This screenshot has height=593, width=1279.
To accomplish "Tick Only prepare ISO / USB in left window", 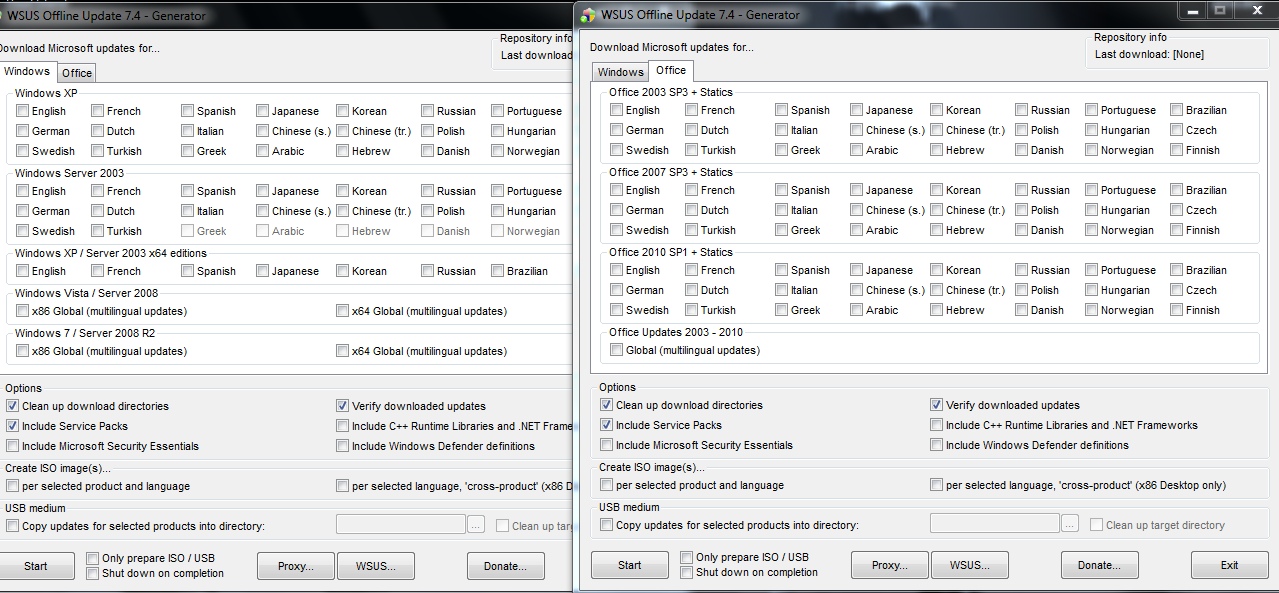I will point(93,558).
